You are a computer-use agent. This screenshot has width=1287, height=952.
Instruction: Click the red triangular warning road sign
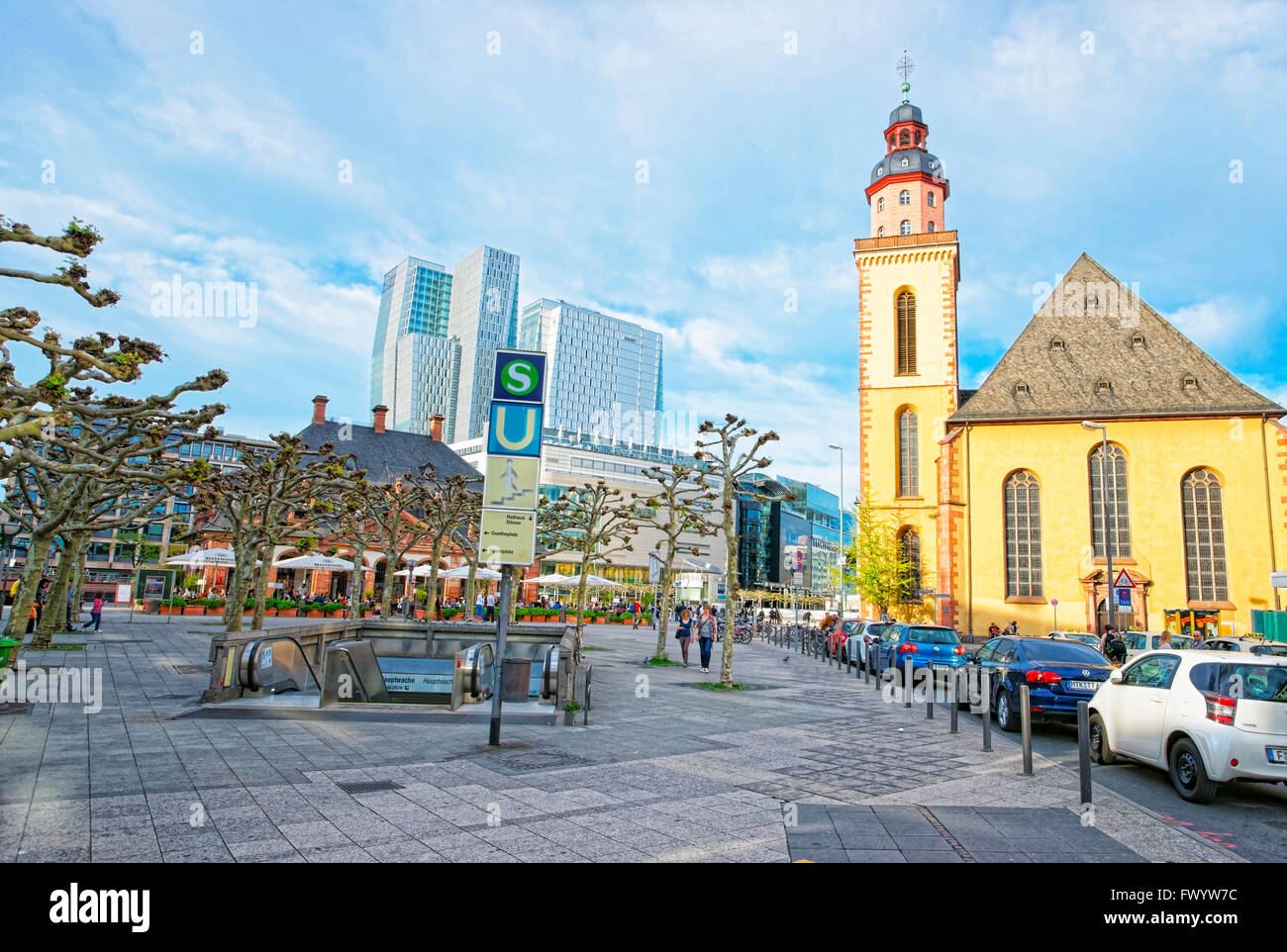(x=1123, y=579)
